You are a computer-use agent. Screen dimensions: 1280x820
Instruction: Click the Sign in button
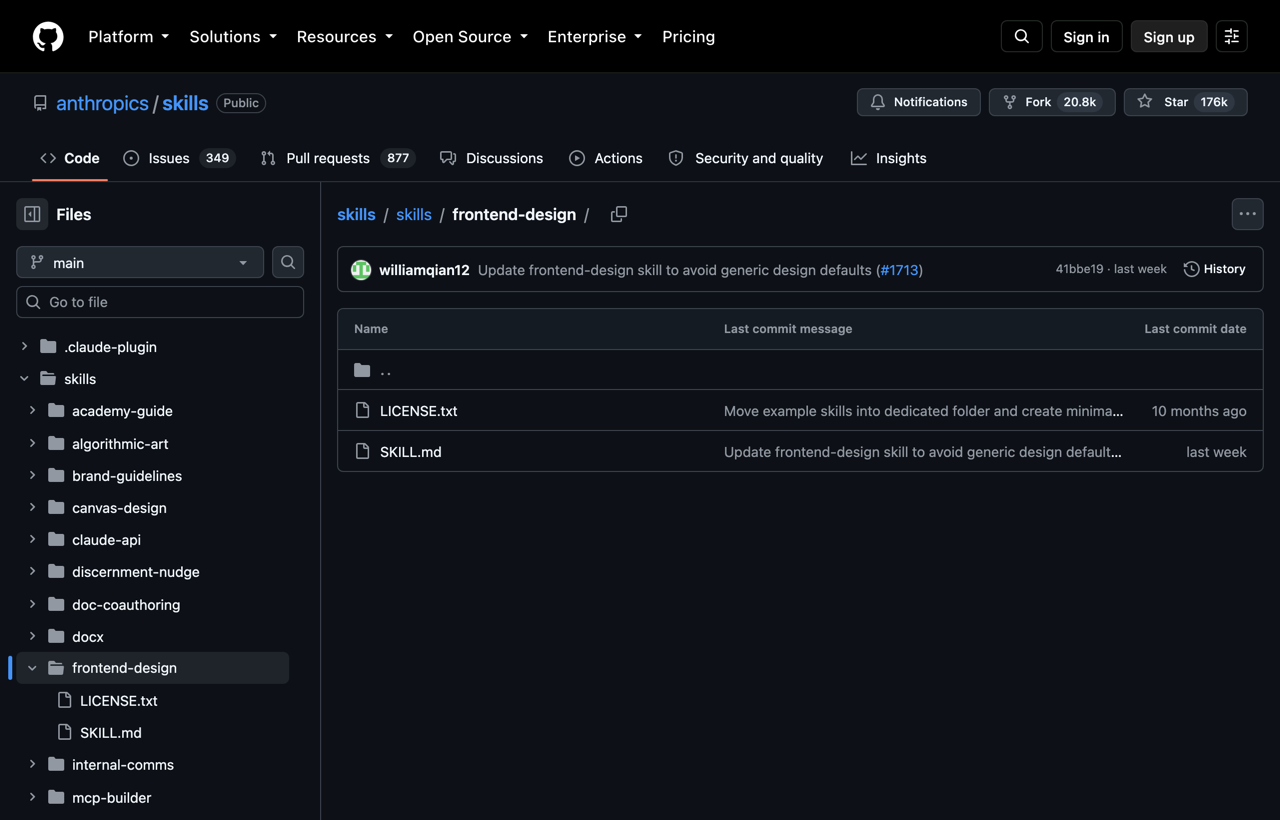point(1086,37)
